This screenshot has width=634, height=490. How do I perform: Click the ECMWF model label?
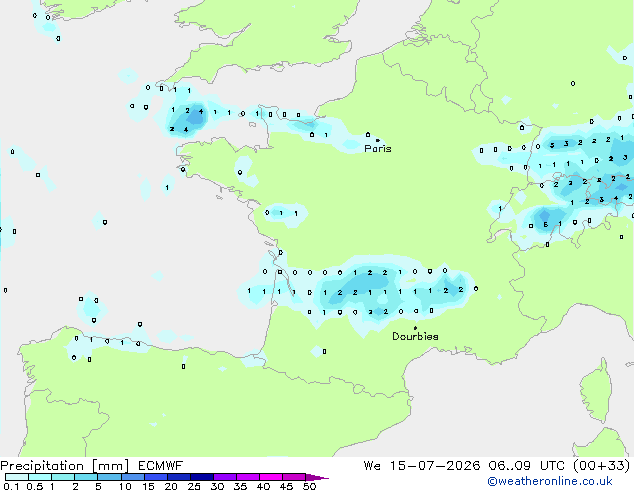click(x=161, y=466)
